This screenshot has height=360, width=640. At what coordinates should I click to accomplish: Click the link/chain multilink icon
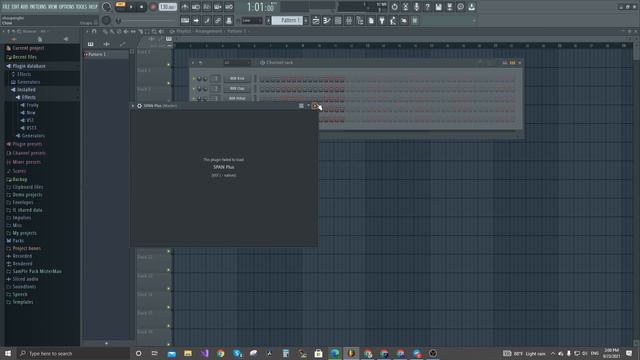(218, 20)
